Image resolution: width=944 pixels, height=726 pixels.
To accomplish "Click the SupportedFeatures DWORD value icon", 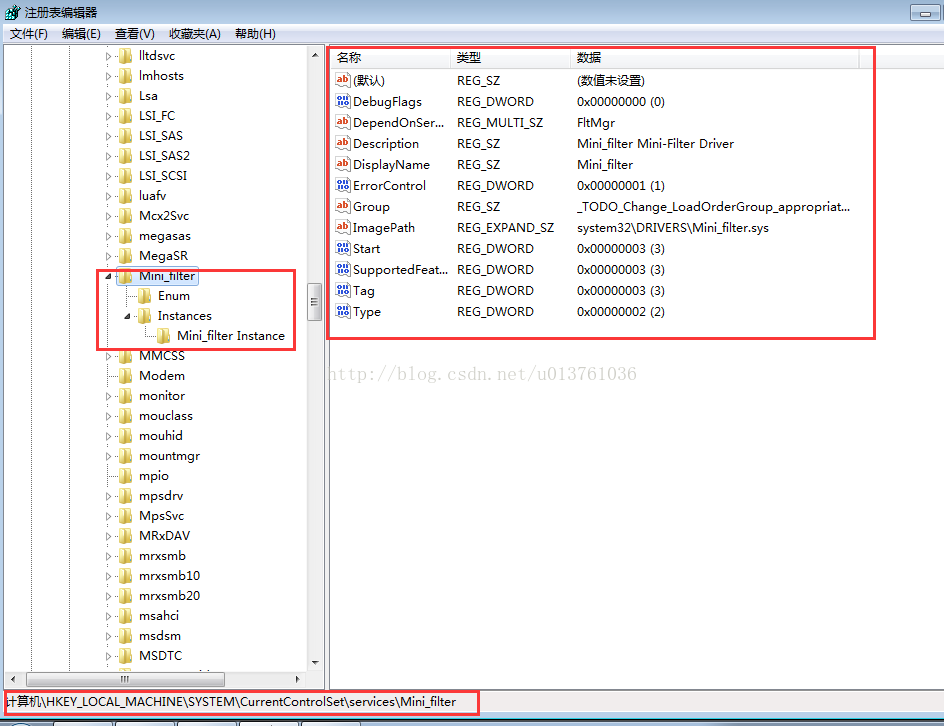I will (343, 269).
